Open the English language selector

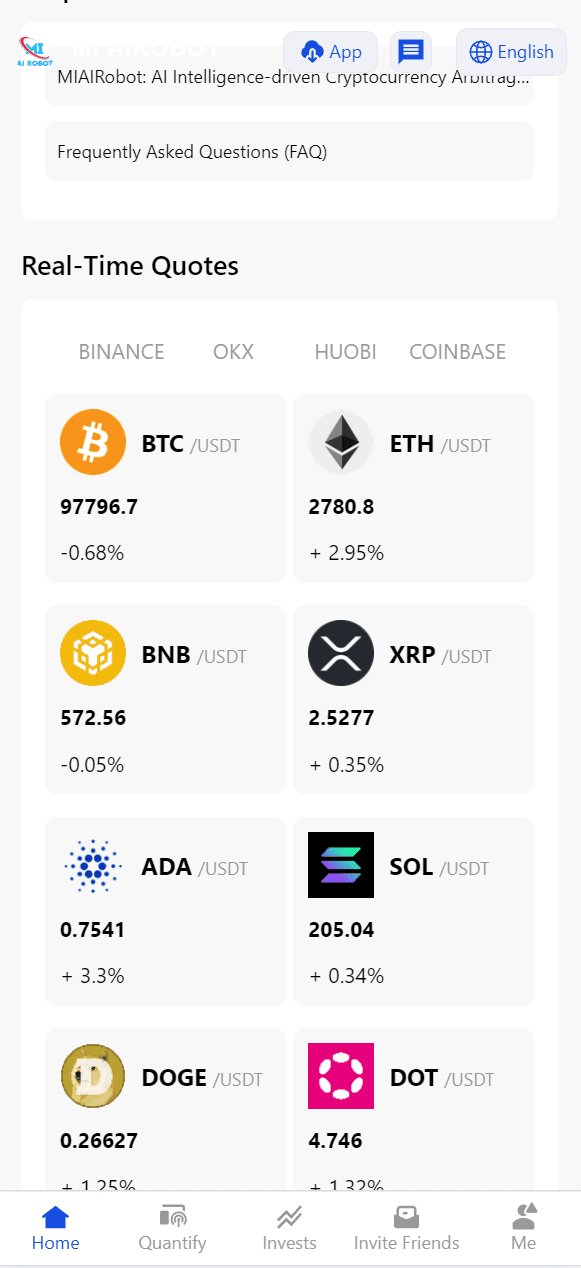pyautogui.click(x=511, y=52)
